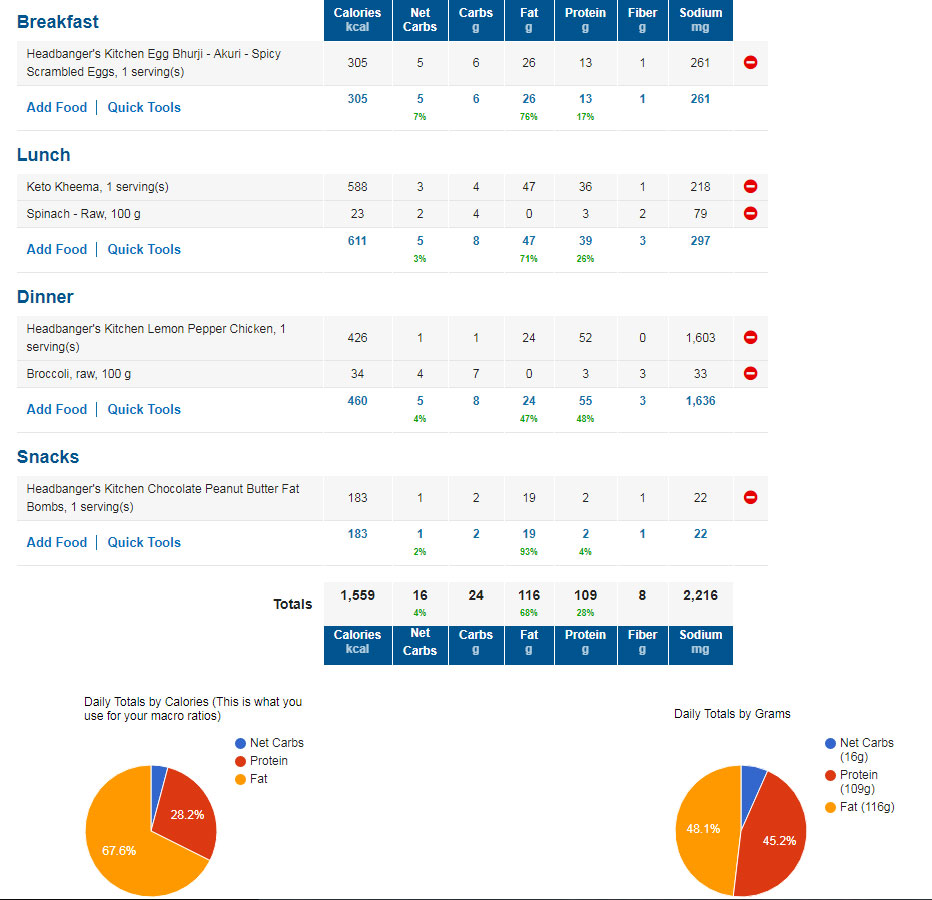Delete Lemon Pepper Chicken from dinner

tap(750, 338)
